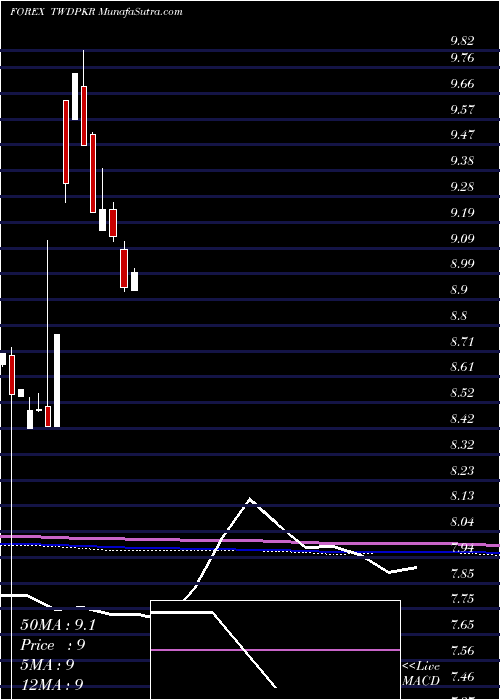Click the 8.04 price axis label
The width and height of the screenshot is (500, 700).
(x=462, y=522)
